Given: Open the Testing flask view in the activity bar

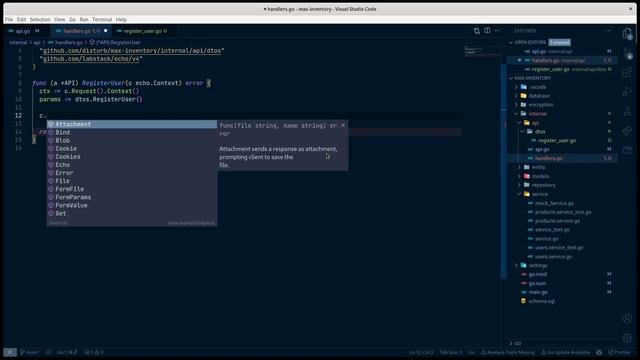Looking at the screenshot, I should [627, 111].
